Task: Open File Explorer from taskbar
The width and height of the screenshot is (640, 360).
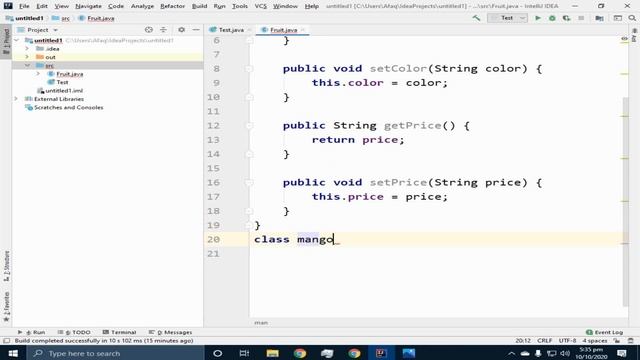Action: coord(272,353)
